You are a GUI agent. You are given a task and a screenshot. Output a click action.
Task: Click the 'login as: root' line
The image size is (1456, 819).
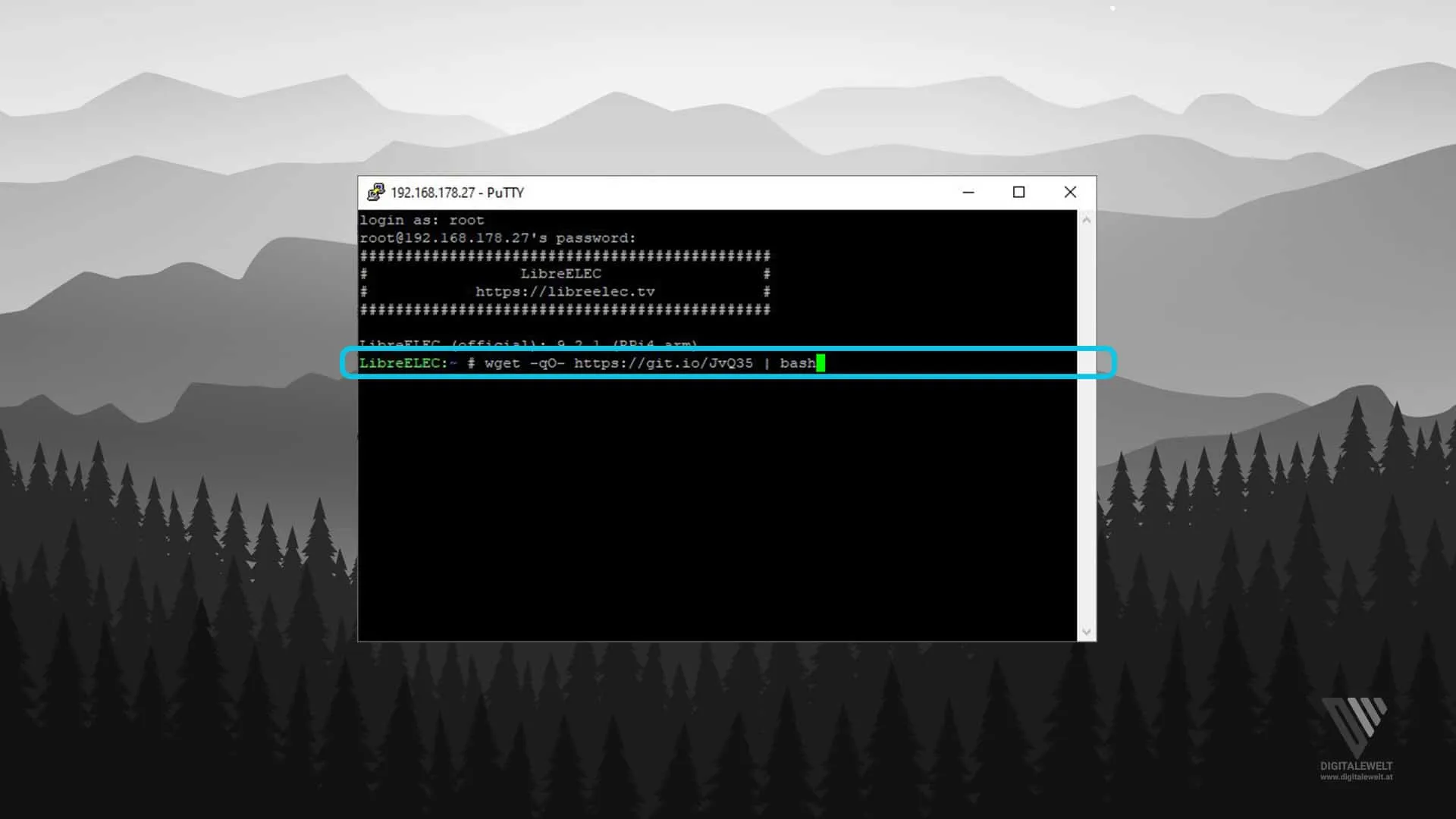pyautogui.click(x=422, y=220)
